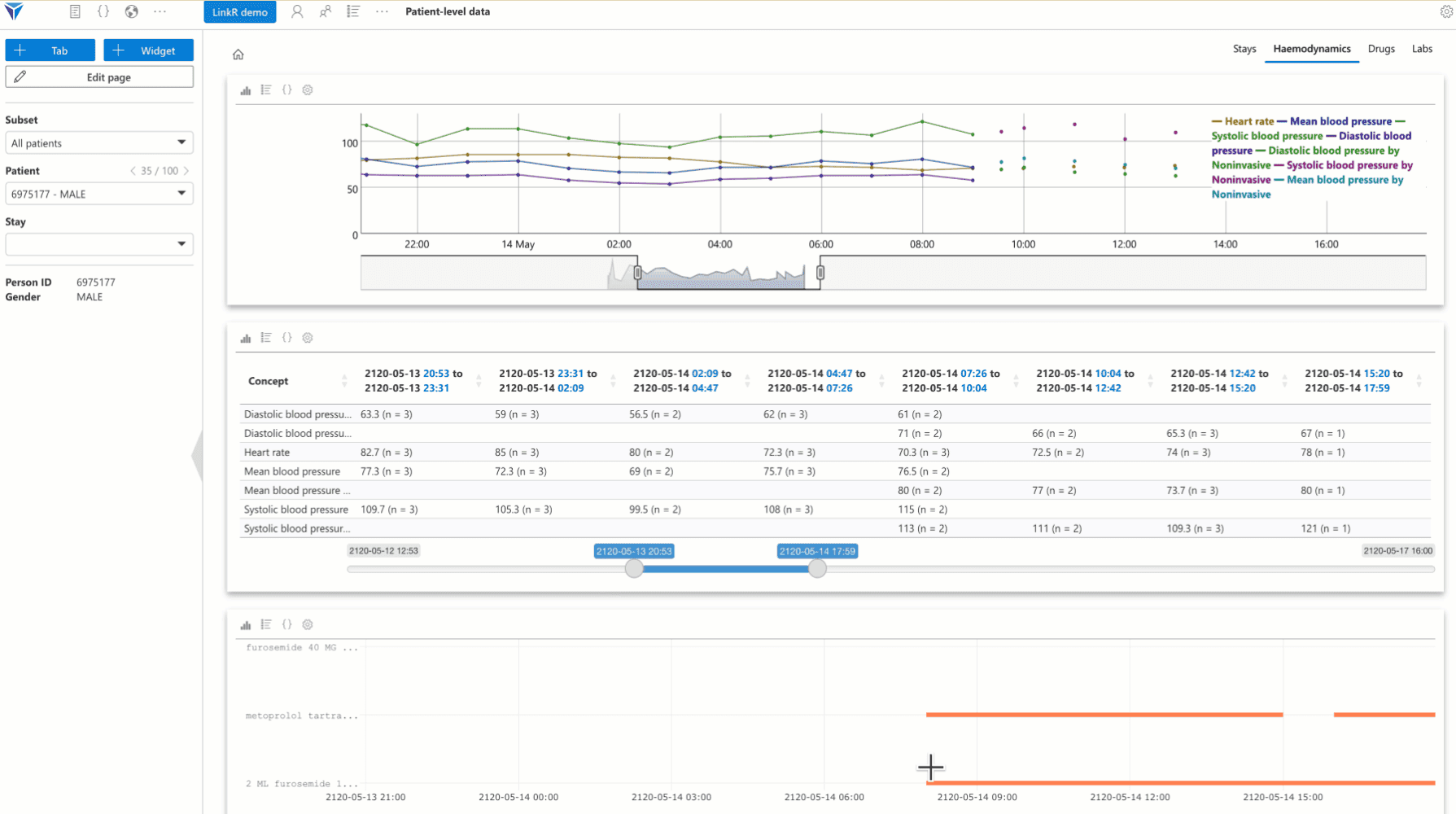
Task: Show code braces icon in table widget
Action: (287, 338)
